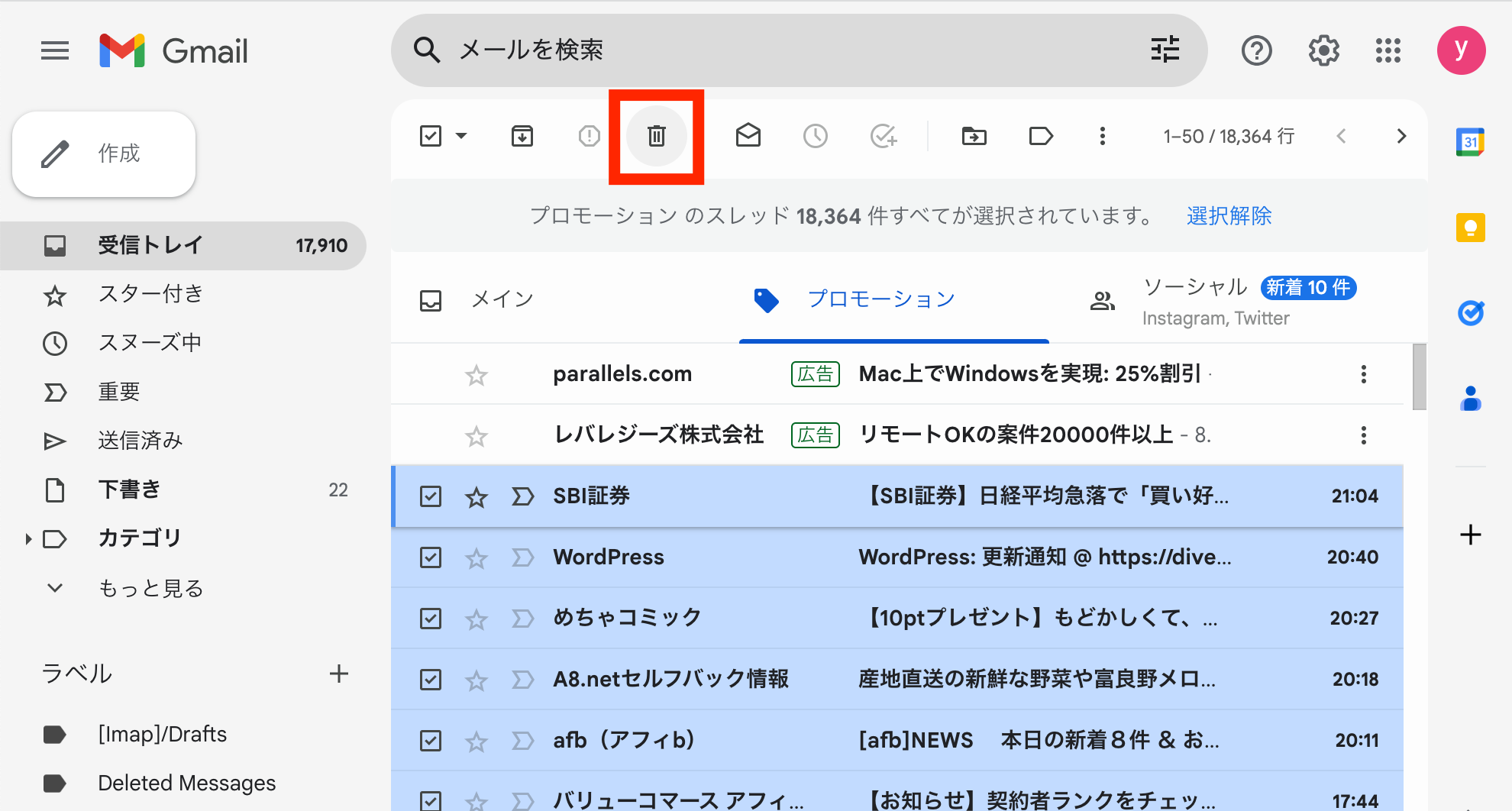Star the めちゃコミック email
Viewport: 1512px width, 811px height.
tap(477, 619)
